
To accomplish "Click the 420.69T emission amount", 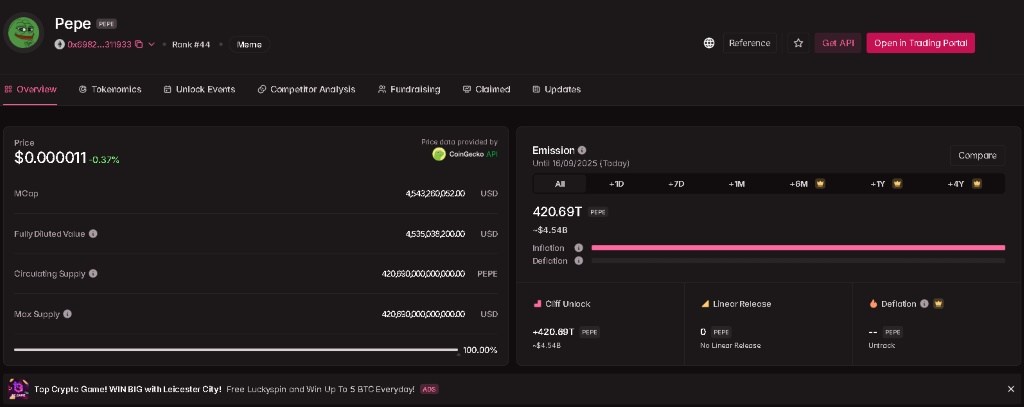I will [x=558, y=212].
